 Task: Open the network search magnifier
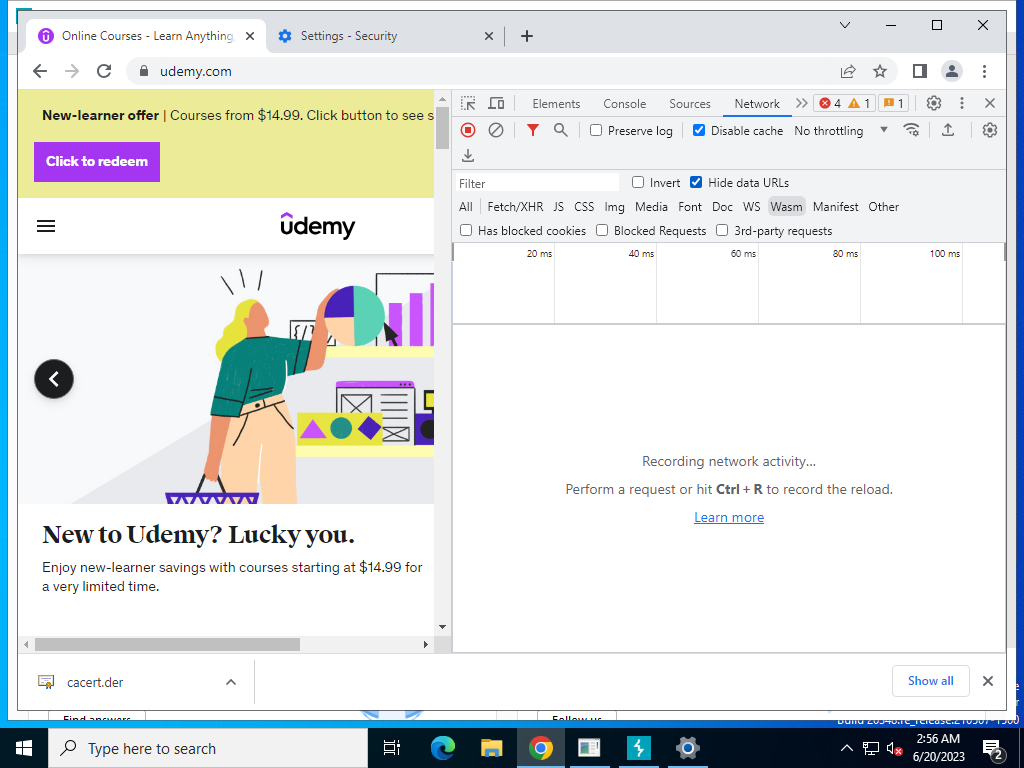click(x=560, y=130)
